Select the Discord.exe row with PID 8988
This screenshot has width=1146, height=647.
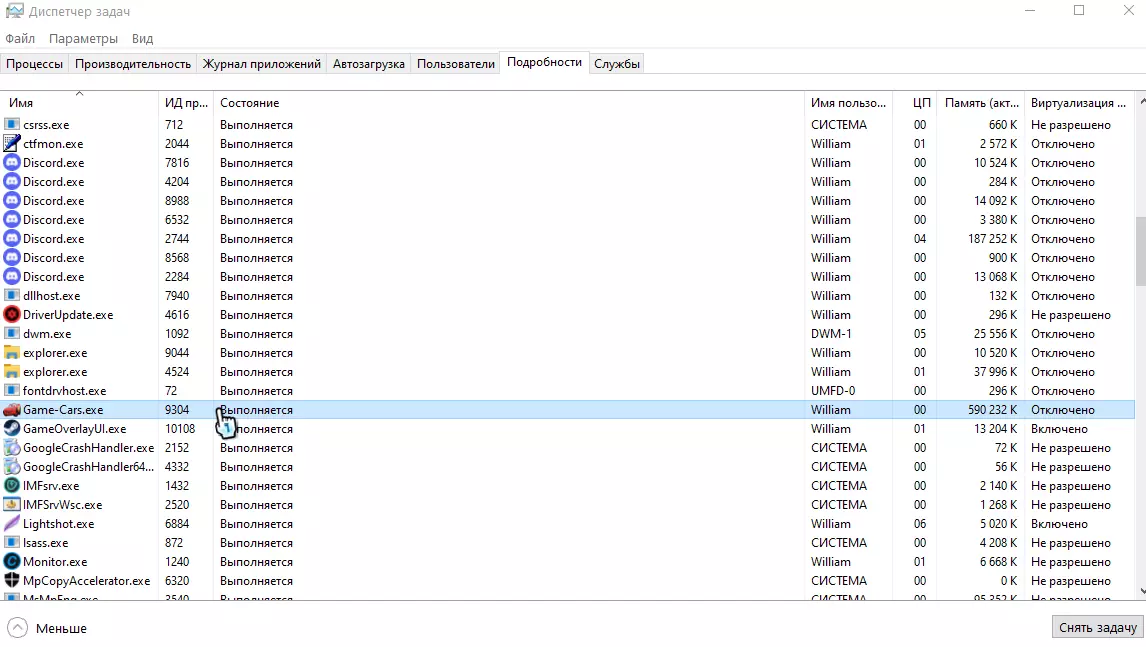coord(568,201)
